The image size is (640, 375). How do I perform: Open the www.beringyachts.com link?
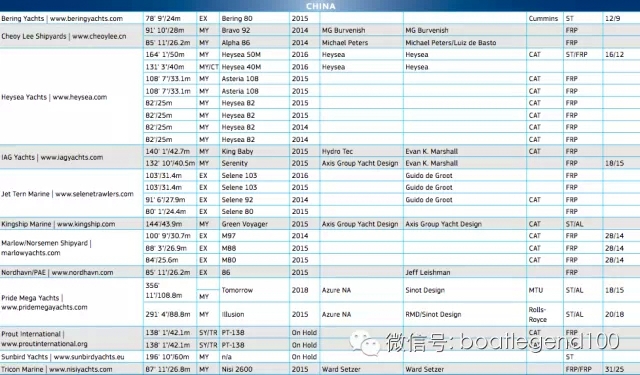coord(86,18)
